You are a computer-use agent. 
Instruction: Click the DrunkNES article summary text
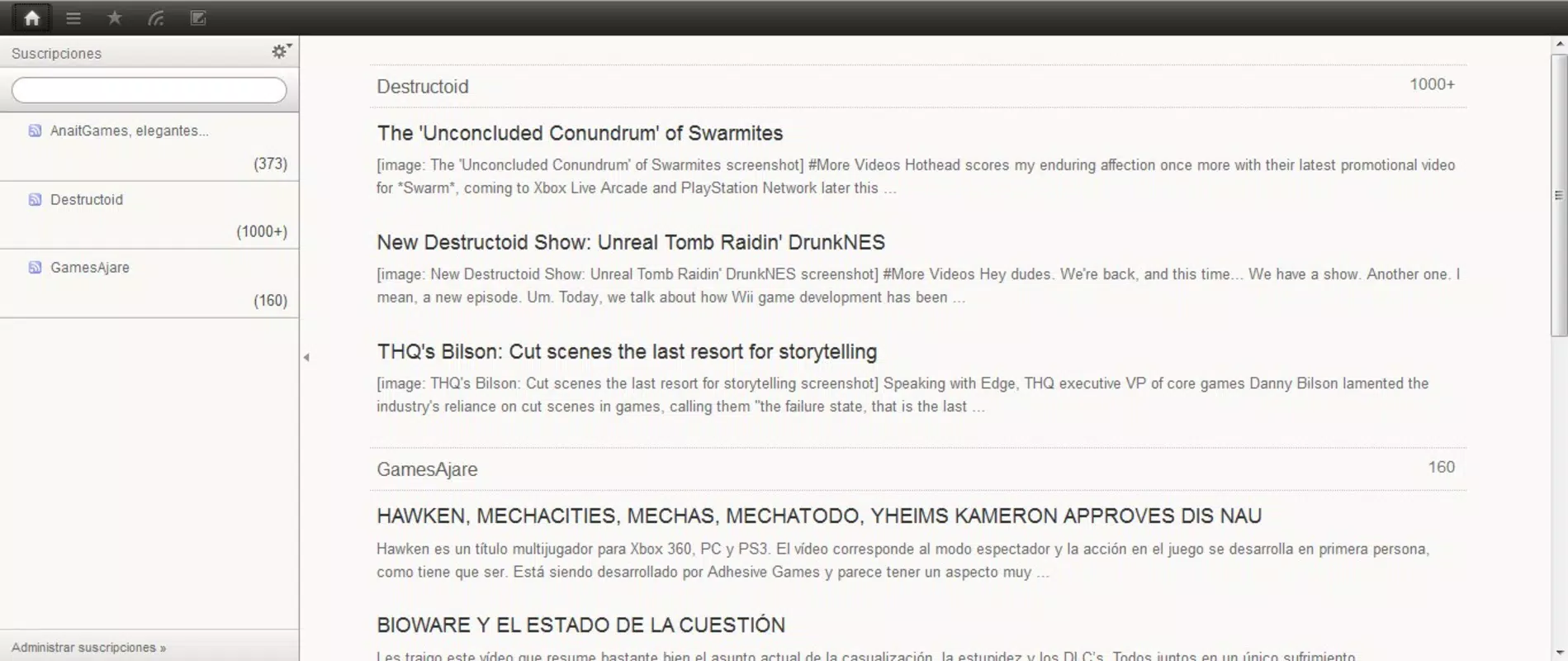pyautogui.click(x=918, y=285)
